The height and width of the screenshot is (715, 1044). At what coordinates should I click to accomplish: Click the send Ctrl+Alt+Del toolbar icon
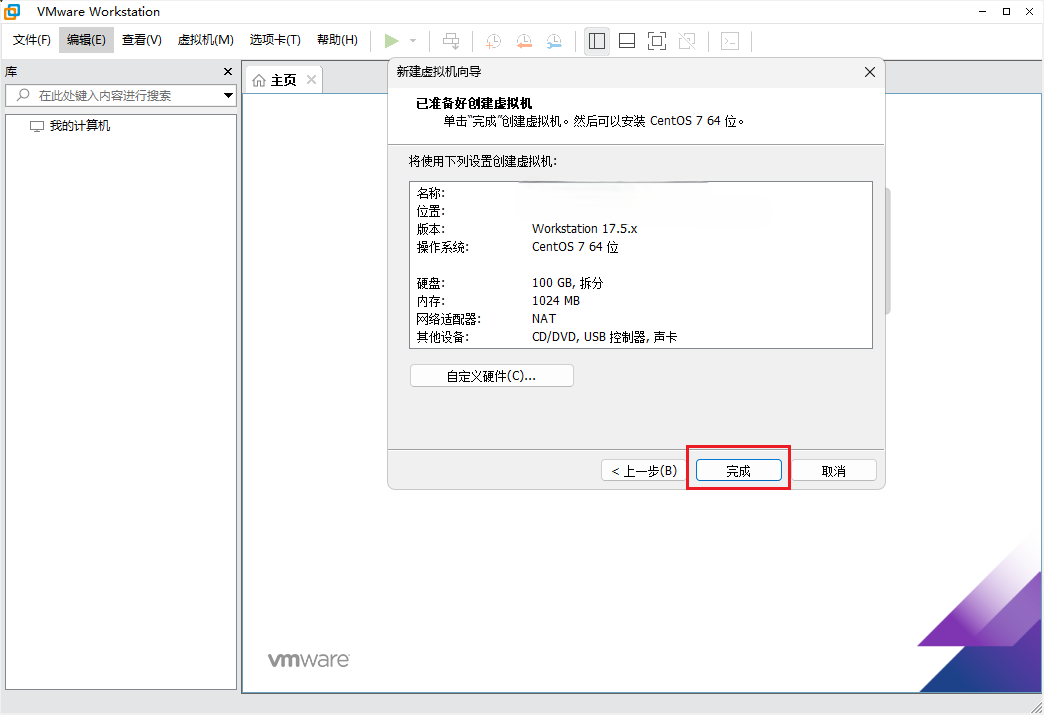451,41
